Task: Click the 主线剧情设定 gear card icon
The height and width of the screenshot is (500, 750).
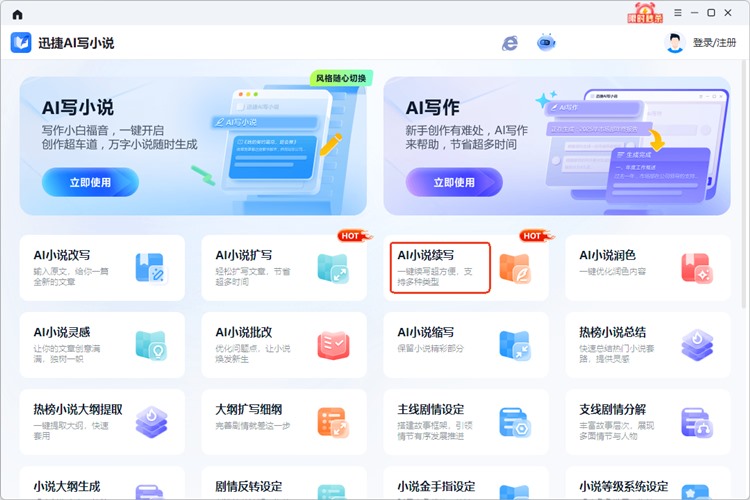Action: (515, 422)
